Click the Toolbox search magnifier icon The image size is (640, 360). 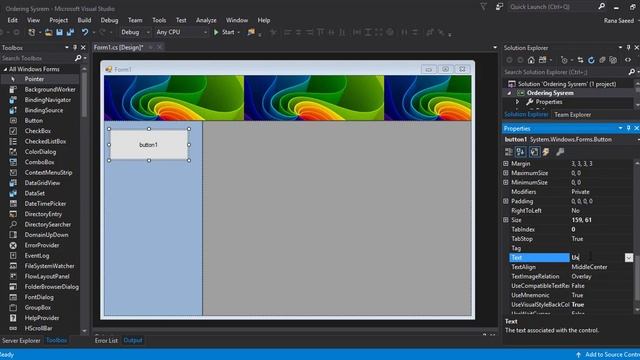(78, 58)
